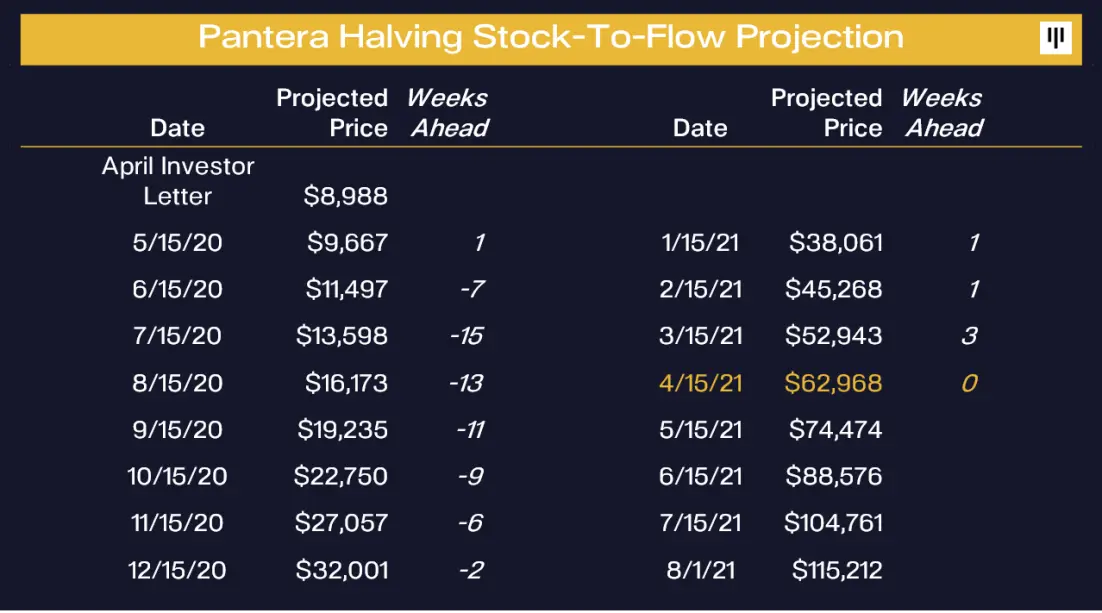1102x613 pixels.
Task: Click the right Weeks Ahead column header
Action: [942, 112]
